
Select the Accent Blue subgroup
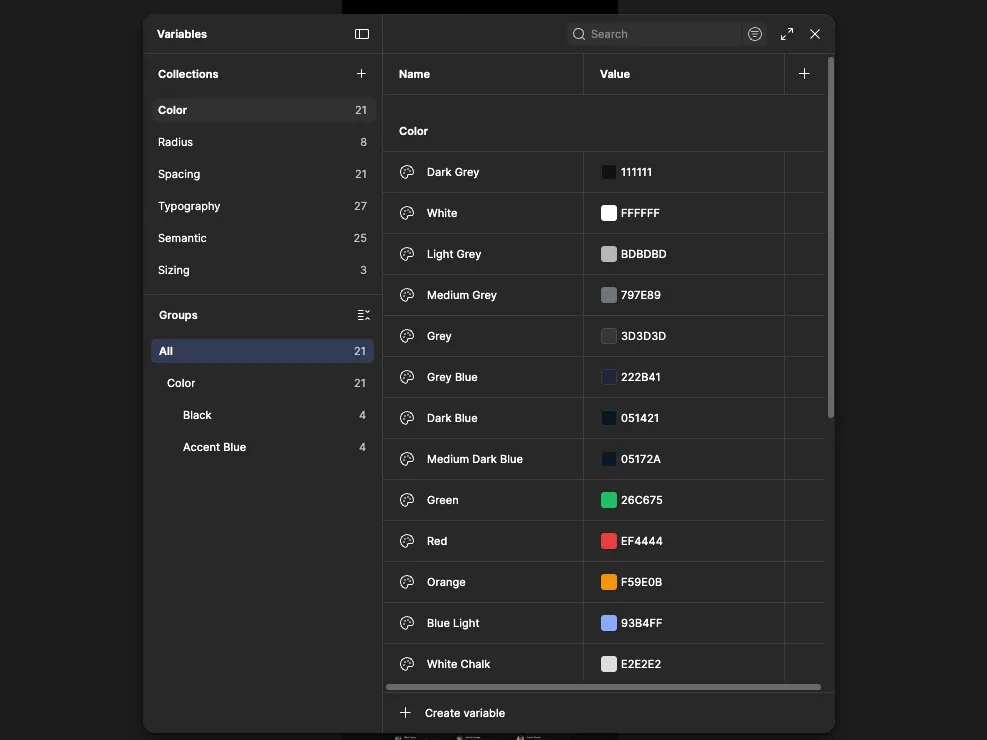point(262,447)
